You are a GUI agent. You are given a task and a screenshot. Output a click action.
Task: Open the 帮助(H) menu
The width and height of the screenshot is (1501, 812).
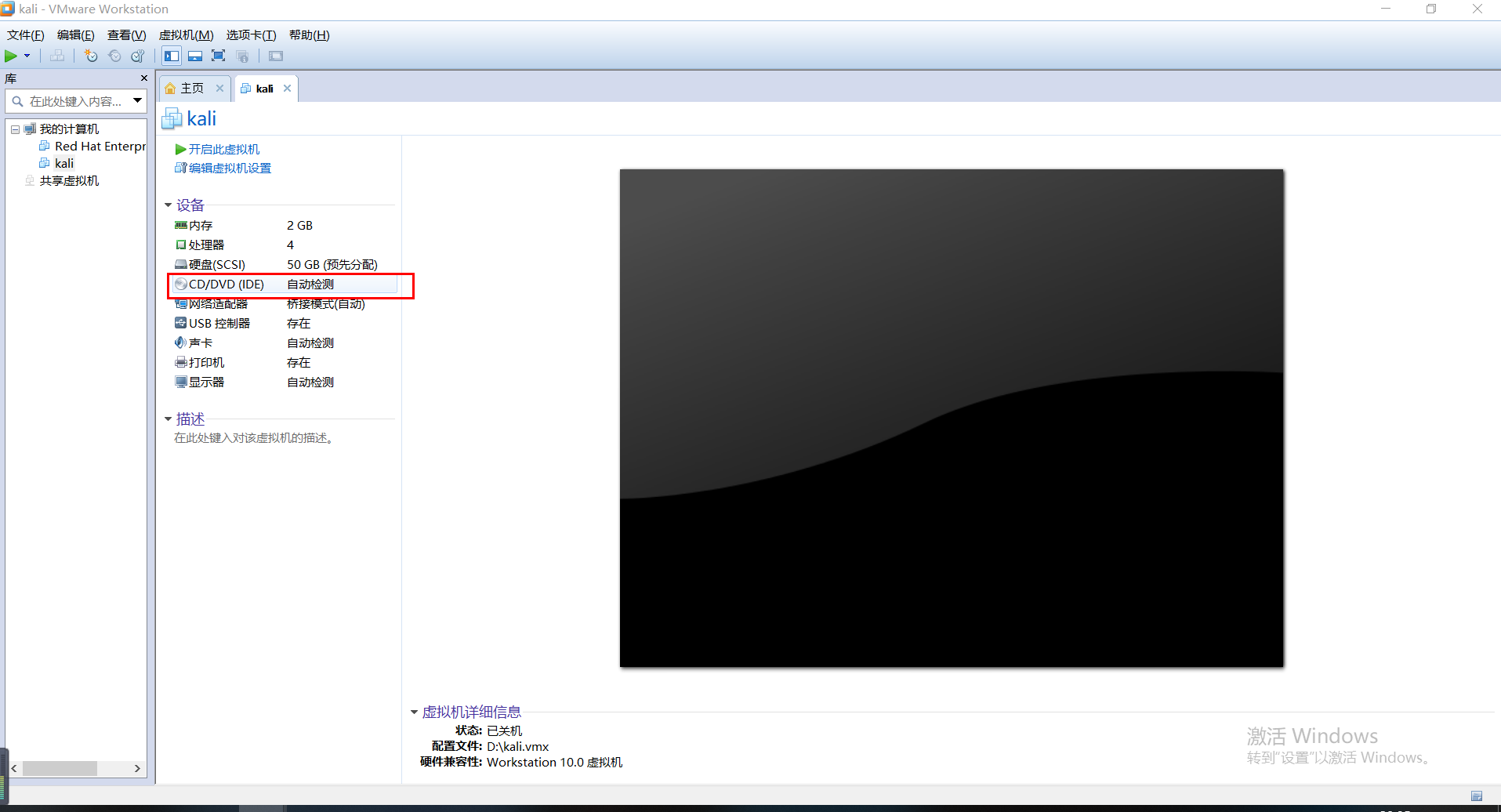310,35
